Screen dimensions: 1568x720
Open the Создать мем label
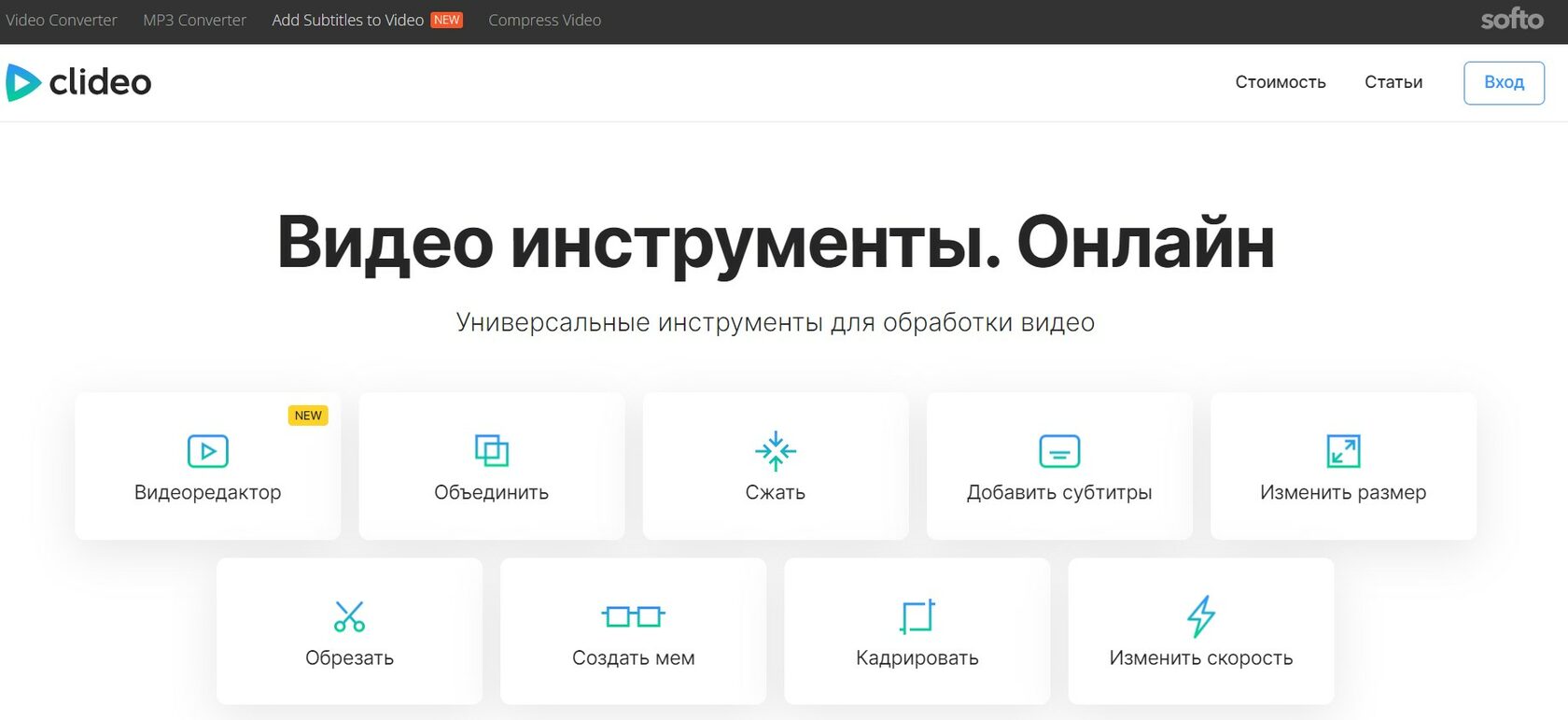click(x=633, y=657)
